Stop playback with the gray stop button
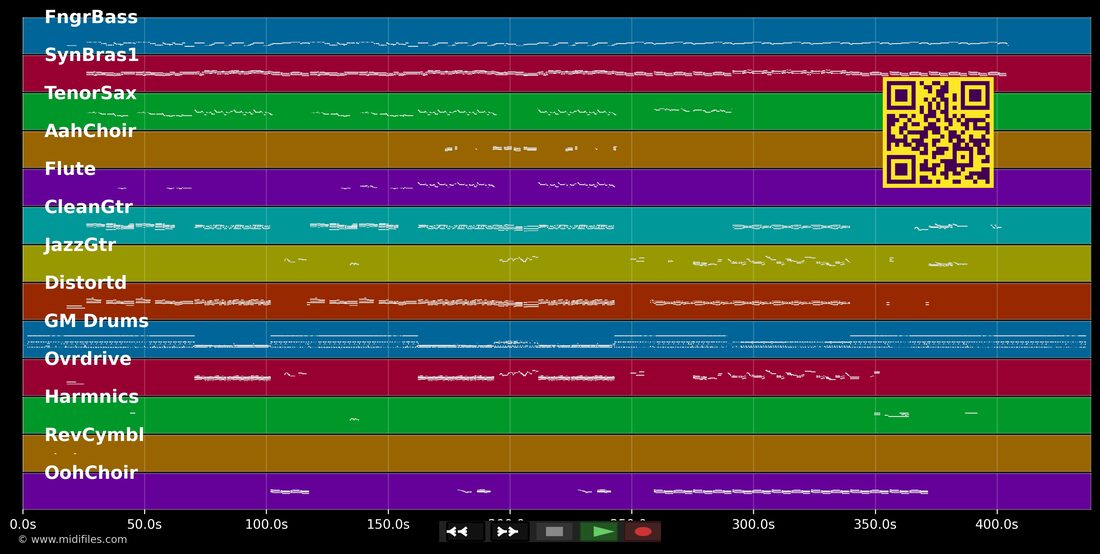The height and width of the screenshot is (554, 1100). point(554,532)
